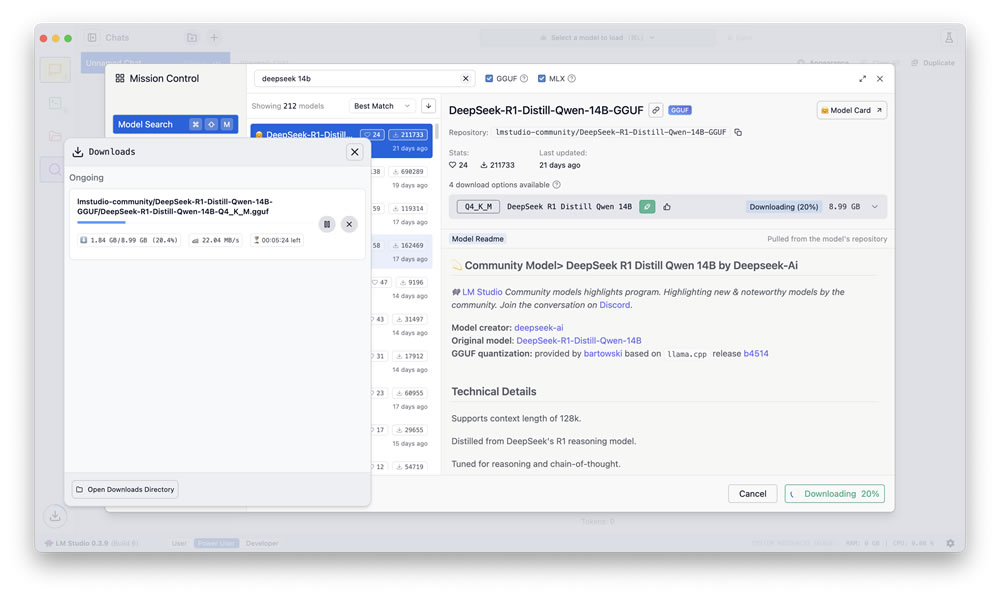The height and width of the screenshot is (598, 1000).
Task: Click the Downloading (20%) status badge
Action: click(x=784, y=207)
